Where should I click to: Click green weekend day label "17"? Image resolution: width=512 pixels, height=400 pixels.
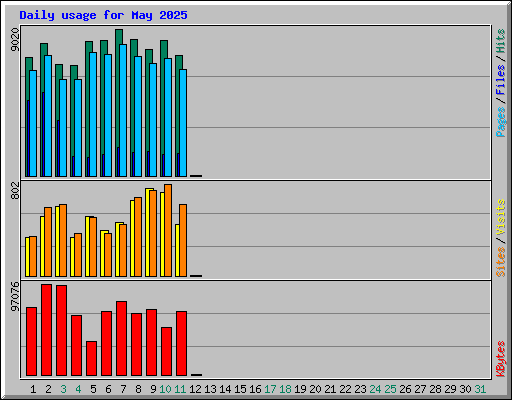pyautogui.click(x=270, y=389)
